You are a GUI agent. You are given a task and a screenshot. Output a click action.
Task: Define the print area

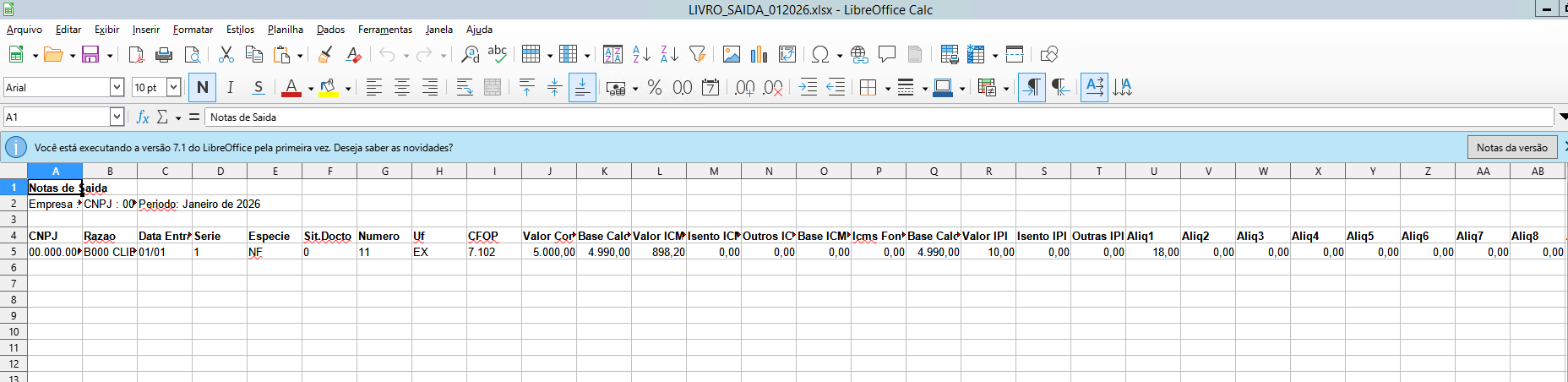click(950, 55)
